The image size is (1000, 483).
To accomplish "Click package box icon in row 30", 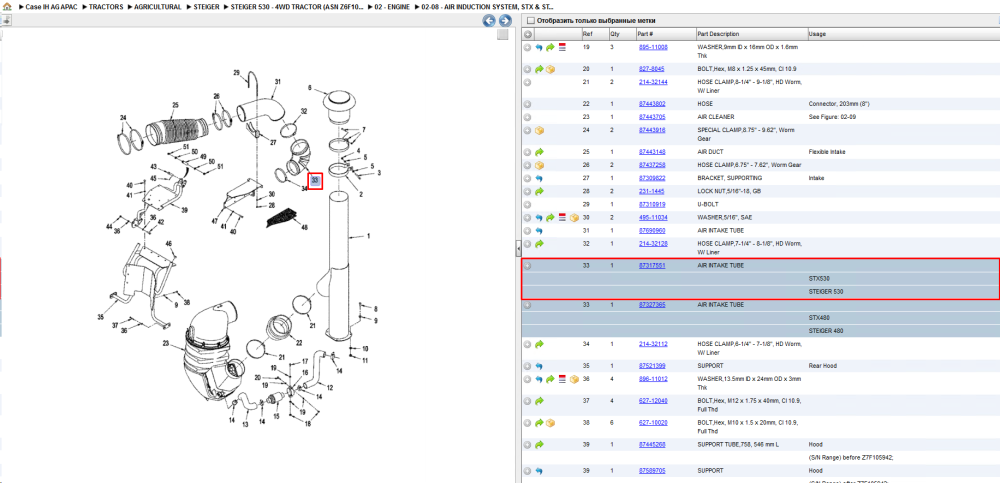I will 573,218.
